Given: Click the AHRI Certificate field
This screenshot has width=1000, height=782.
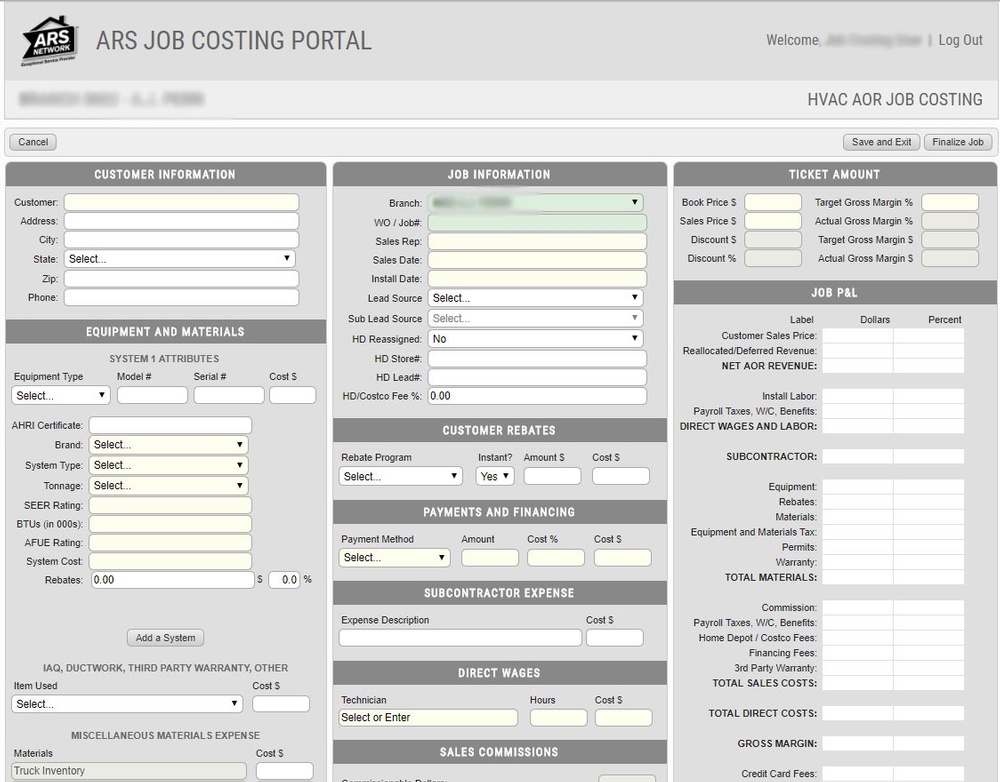Looking at the screenshot, I should click(170, 425).
